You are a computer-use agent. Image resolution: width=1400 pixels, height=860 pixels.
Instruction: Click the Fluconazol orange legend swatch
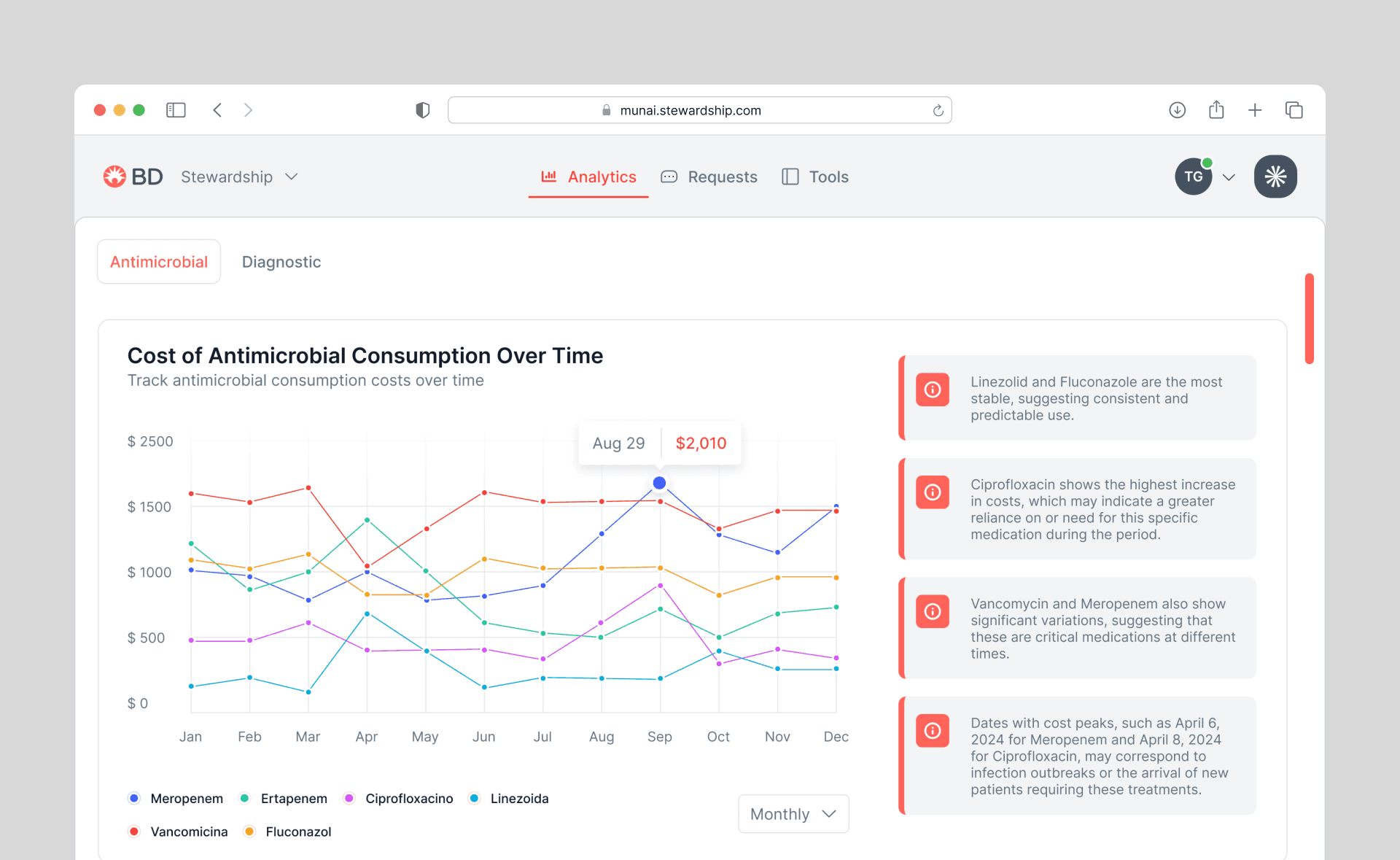pos(249,832)
